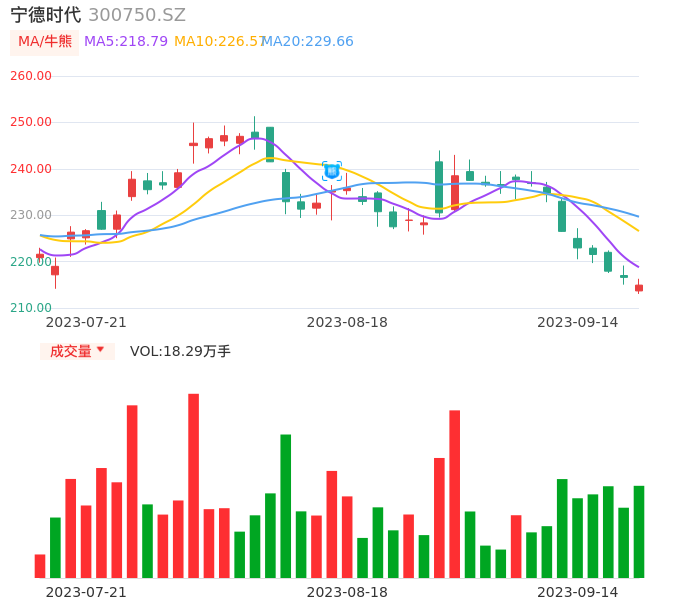
Task: Click the stock code 300750.SZ
Action: (x=137, y=15)
